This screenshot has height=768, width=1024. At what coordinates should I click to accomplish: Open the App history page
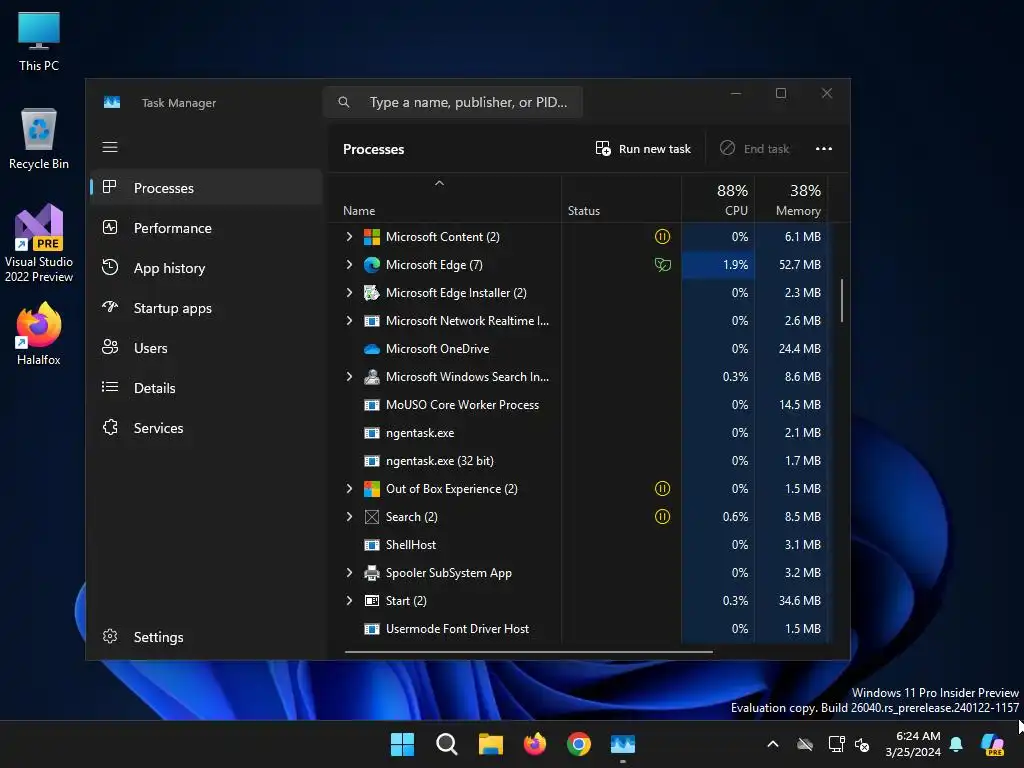click(x=206, y=268)
